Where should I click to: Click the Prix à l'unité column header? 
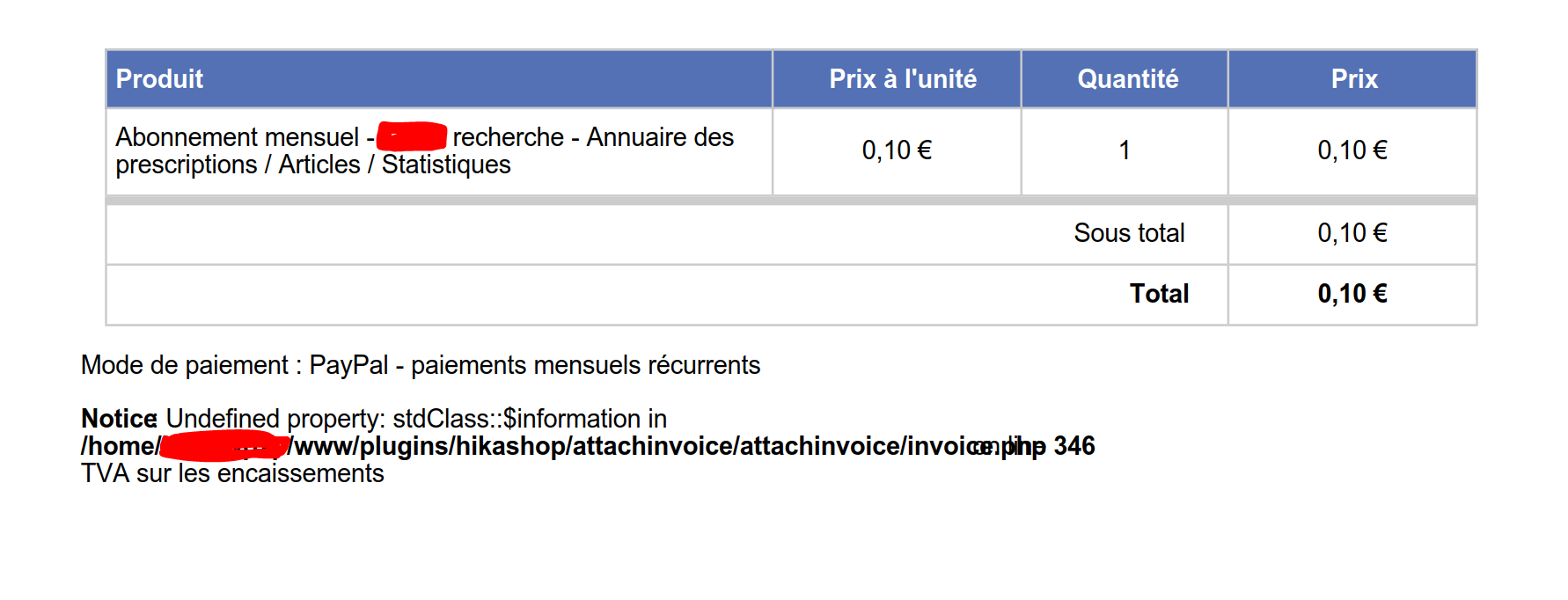tap(902, 79)
